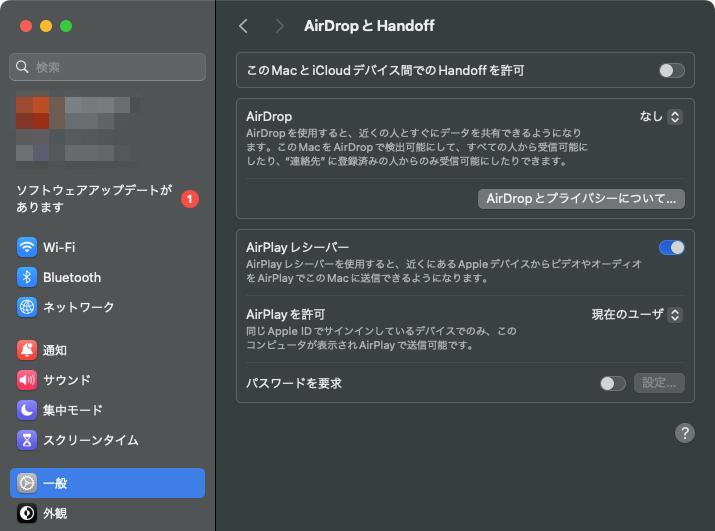The image size is (715, 531).
Task: Toggle the パスワードを要求 switch
Action: tap(613, 383)
